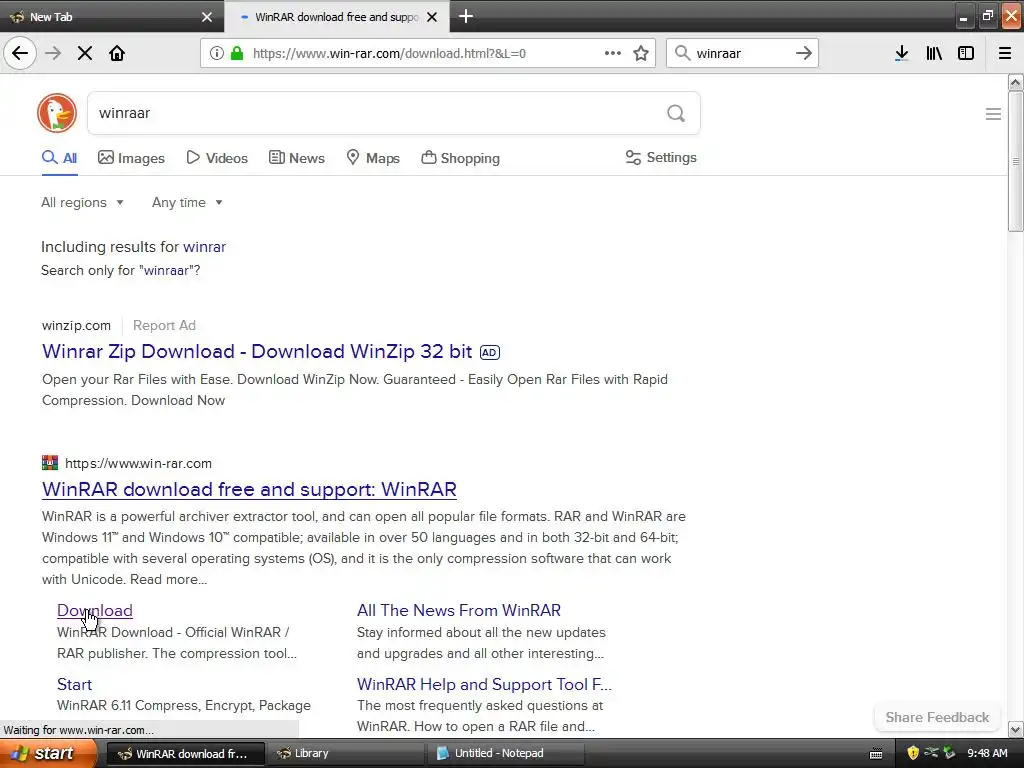Open the Windows Start menu
This screenshot has width=1024, height=768.
47,754
